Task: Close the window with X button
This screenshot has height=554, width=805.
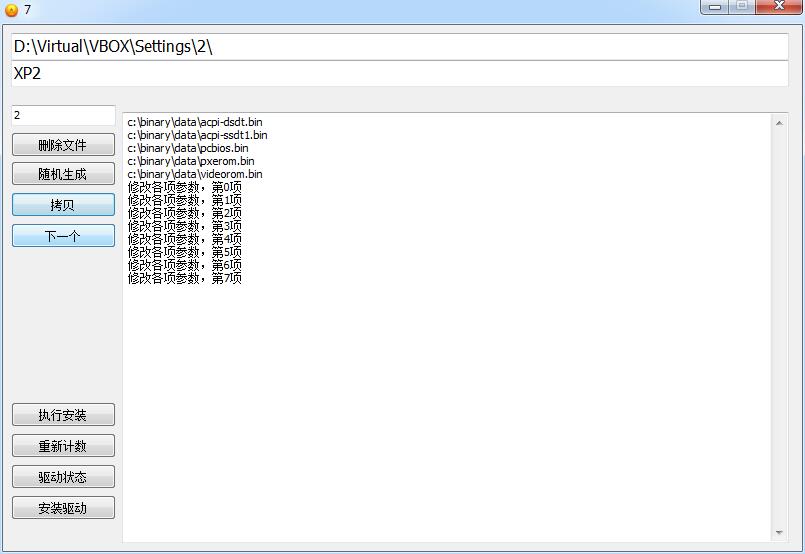Action: (779, 7)
